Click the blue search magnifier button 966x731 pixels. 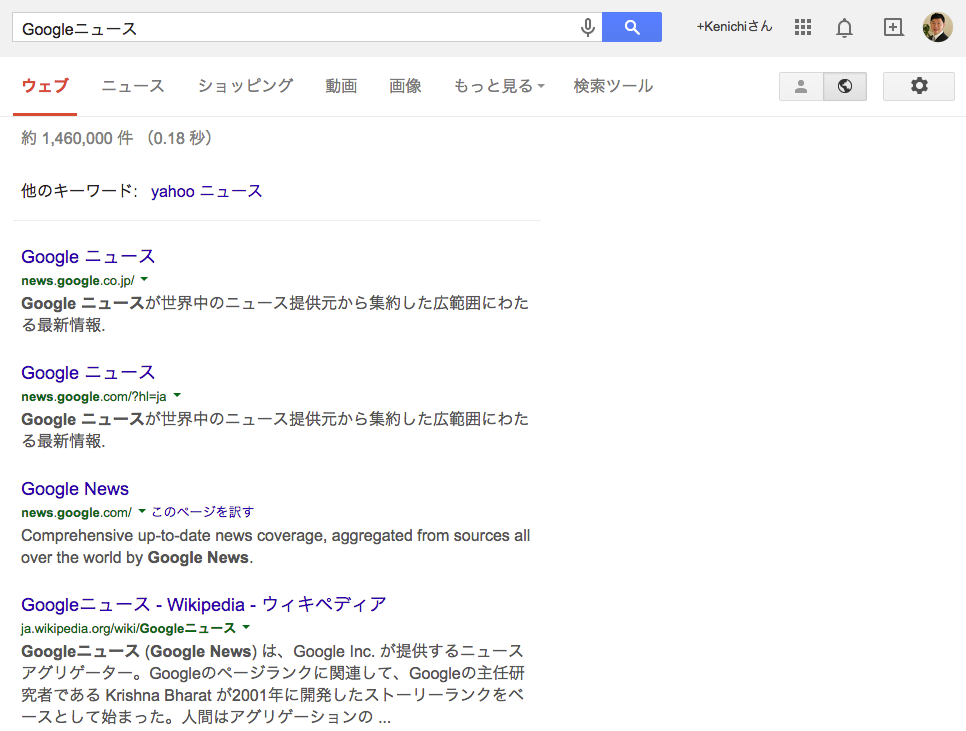click(x=631, y=27)
